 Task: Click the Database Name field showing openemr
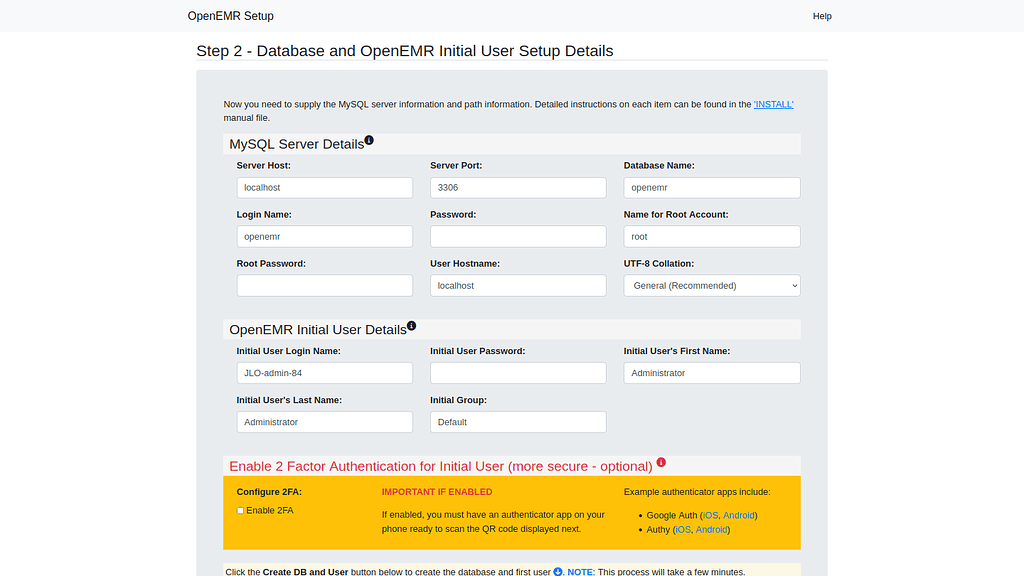point(711,187)
